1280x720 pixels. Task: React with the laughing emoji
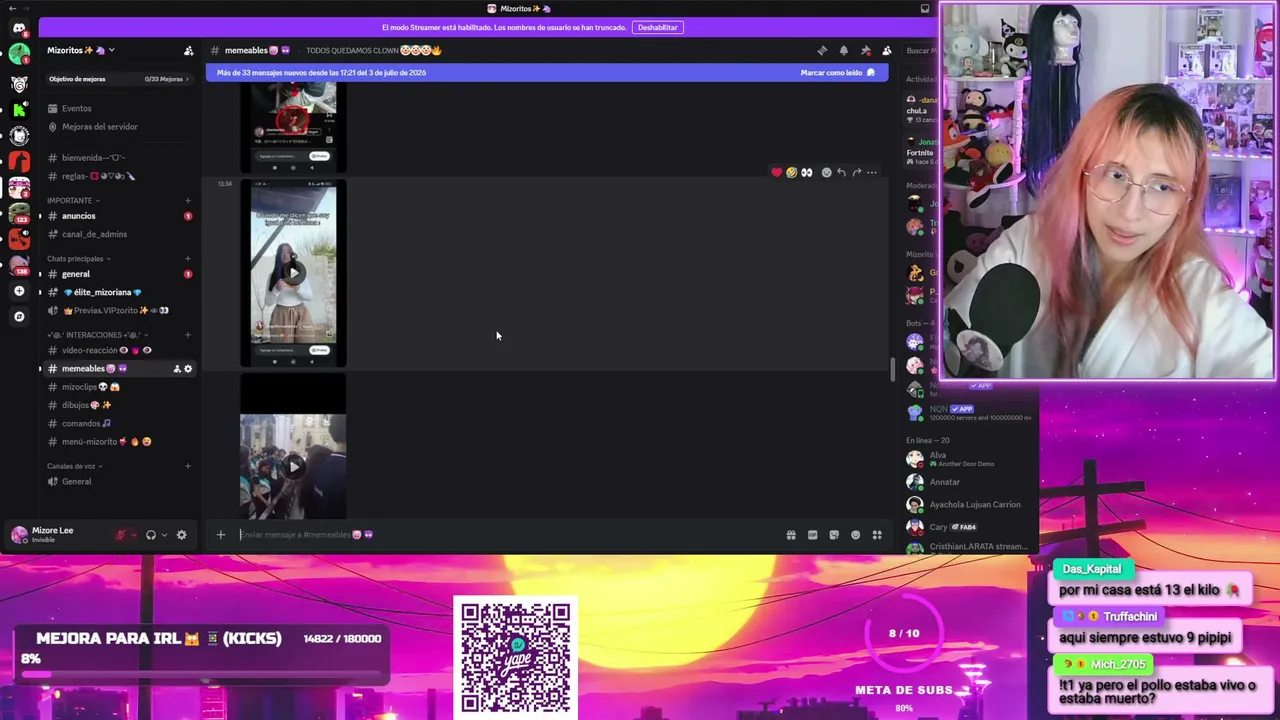click(792, 172)
